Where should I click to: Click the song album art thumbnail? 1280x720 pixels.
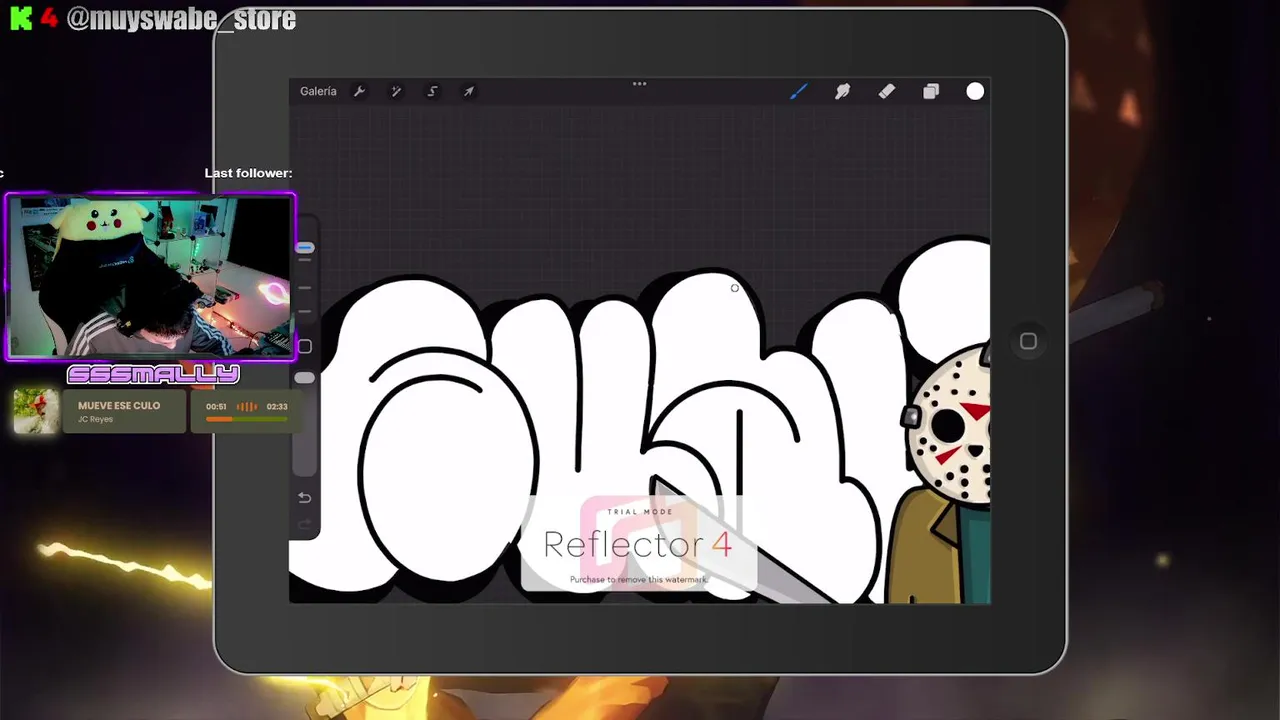tap(36, 411)
